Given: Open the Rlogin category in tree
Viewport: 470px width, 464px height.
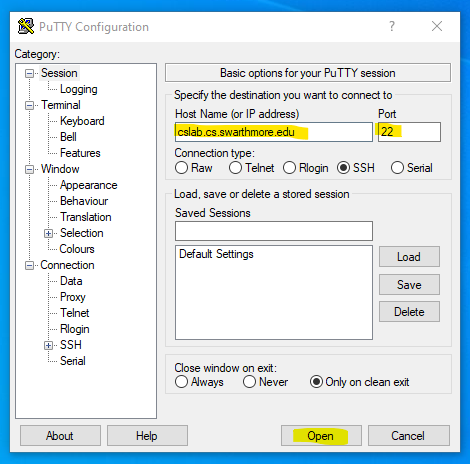Looking at the screenshot, I should tap(75, 329).
